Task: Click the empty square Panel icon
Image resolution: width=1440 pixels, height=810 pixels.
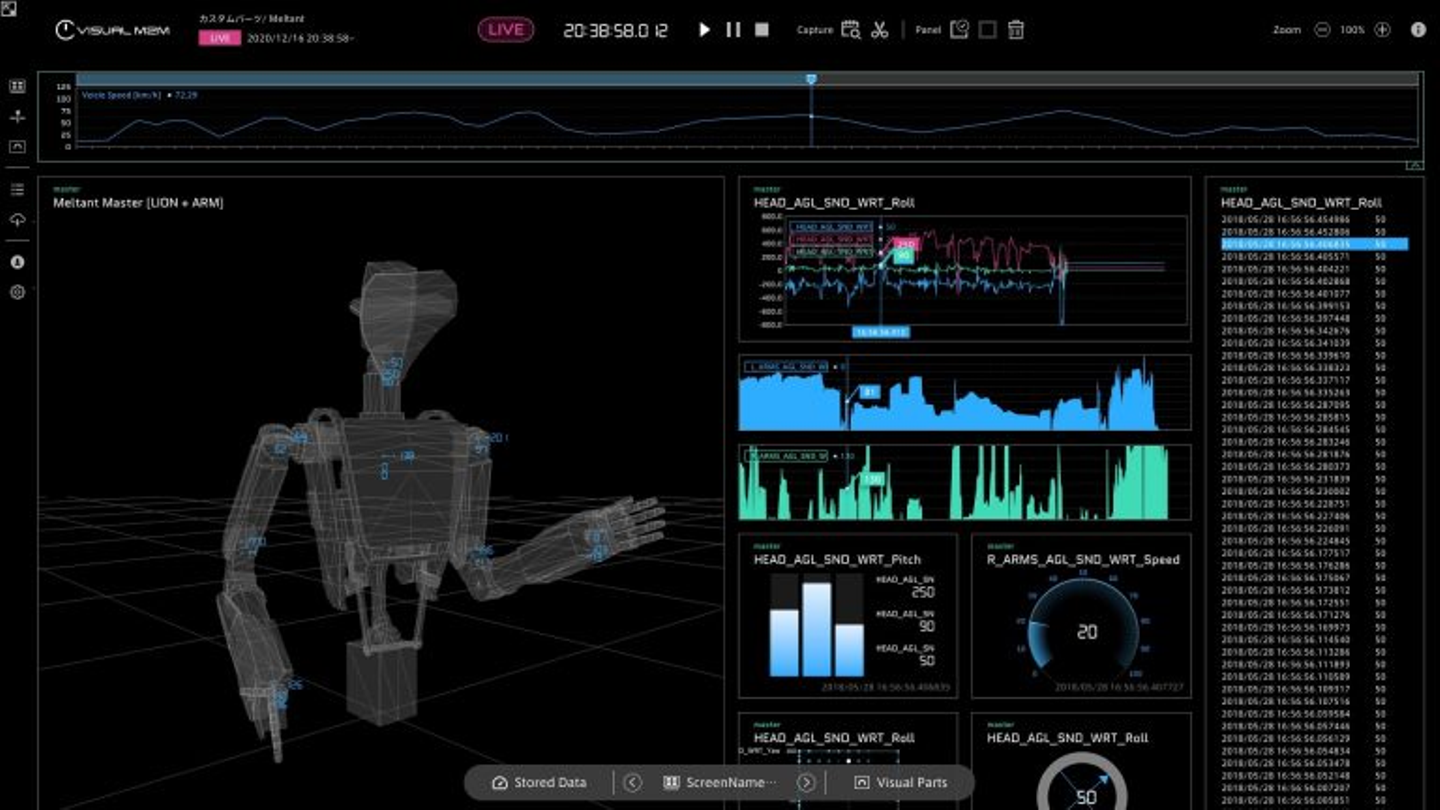Action: [987, 30]
